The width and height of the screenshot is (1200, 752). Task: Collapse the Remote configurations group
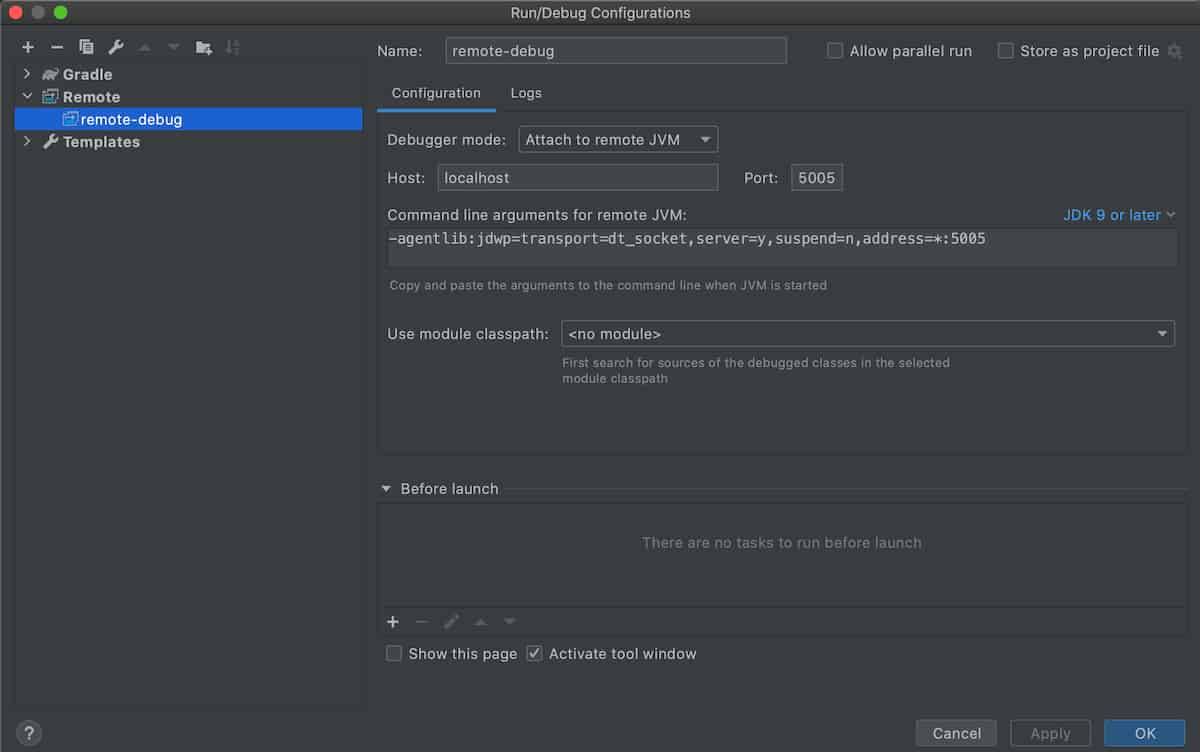26,96
